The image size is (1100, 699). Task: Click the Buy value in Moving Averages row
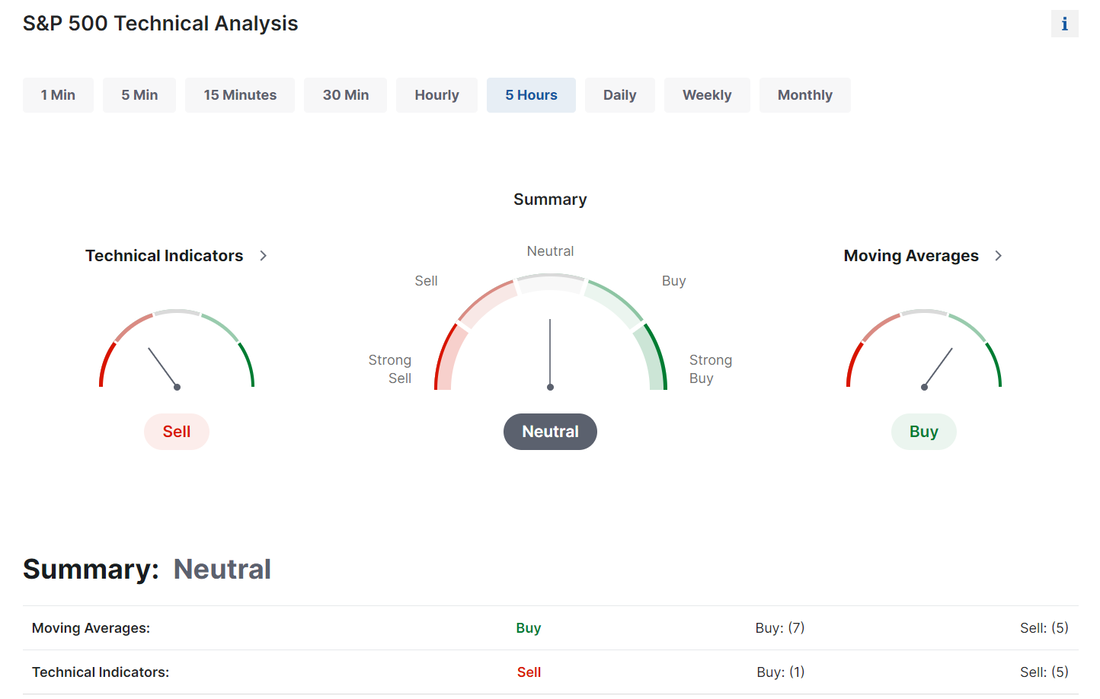(528, 628)
